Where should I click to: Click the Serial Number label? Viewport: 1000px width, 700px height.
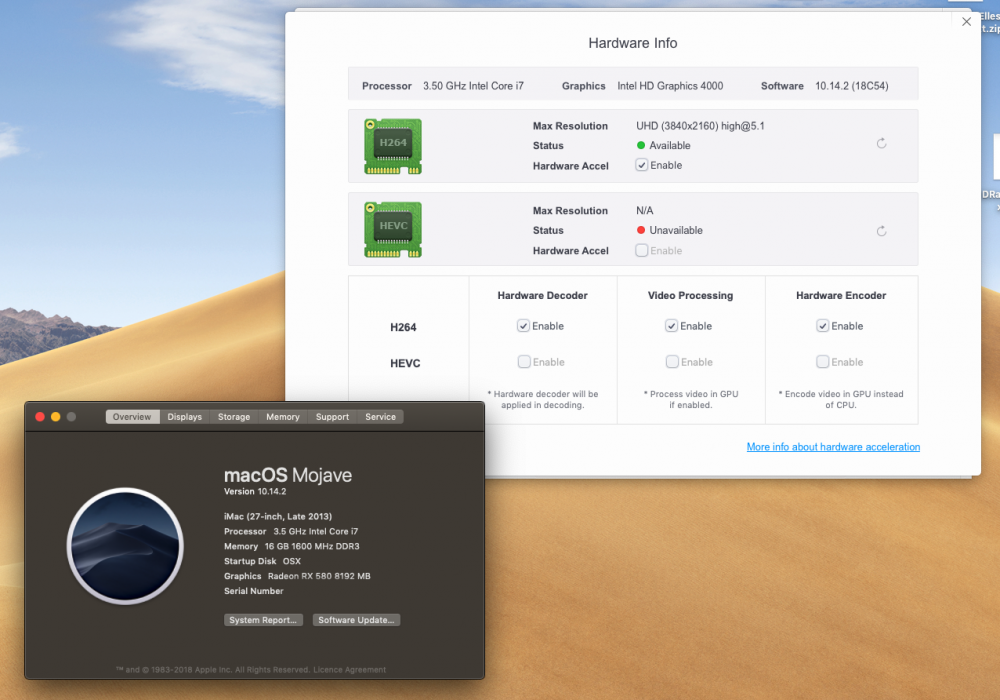coord(254,591)
